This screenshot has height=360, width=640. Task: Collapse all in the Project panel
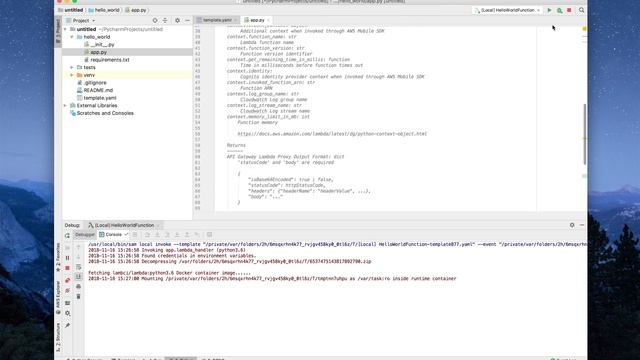coord(165,20)
